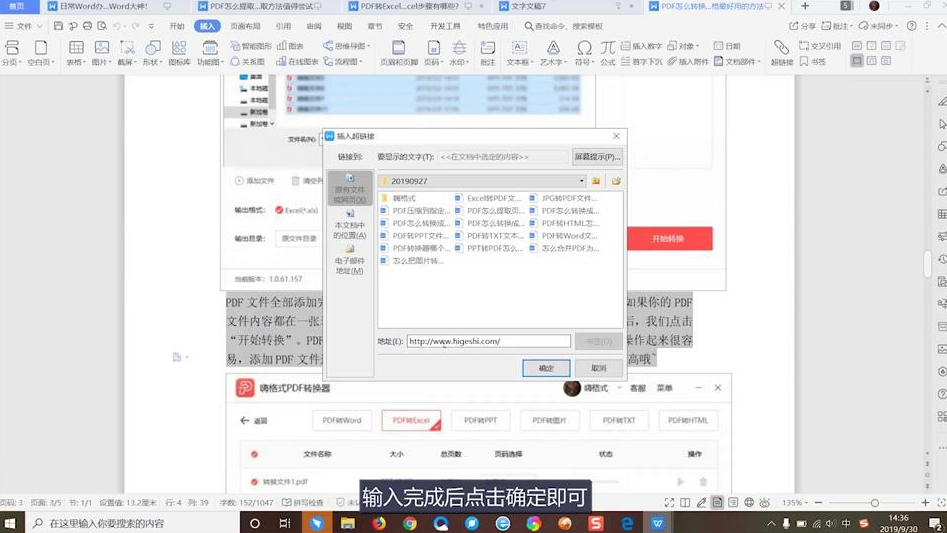This screenshot has height=533, width=947.
Task: Open 页眉和页脚 header and footer
Action: click(399, 53)
